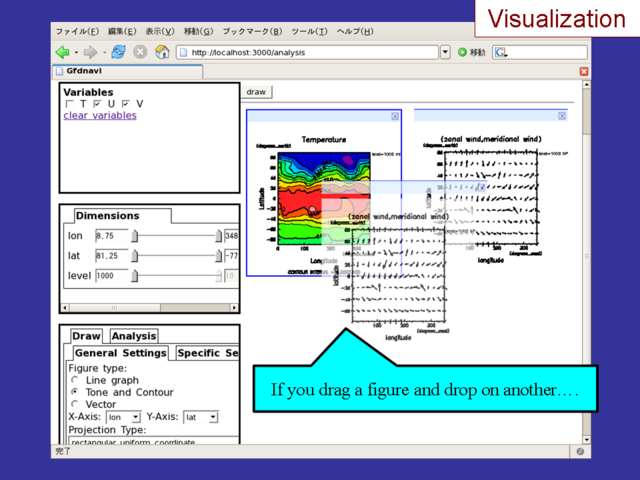
Task: Open the address bar URL history dropdown
Action: click(445, 52)
